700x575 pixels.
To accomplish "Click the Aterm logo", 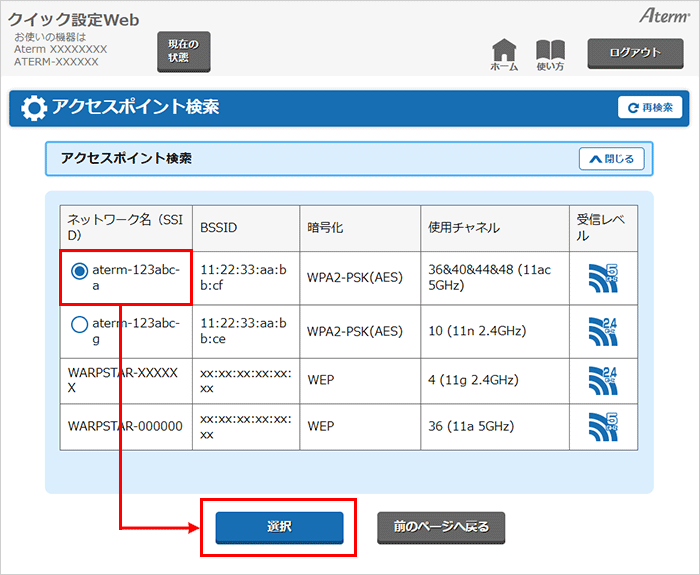I will 659,16.
